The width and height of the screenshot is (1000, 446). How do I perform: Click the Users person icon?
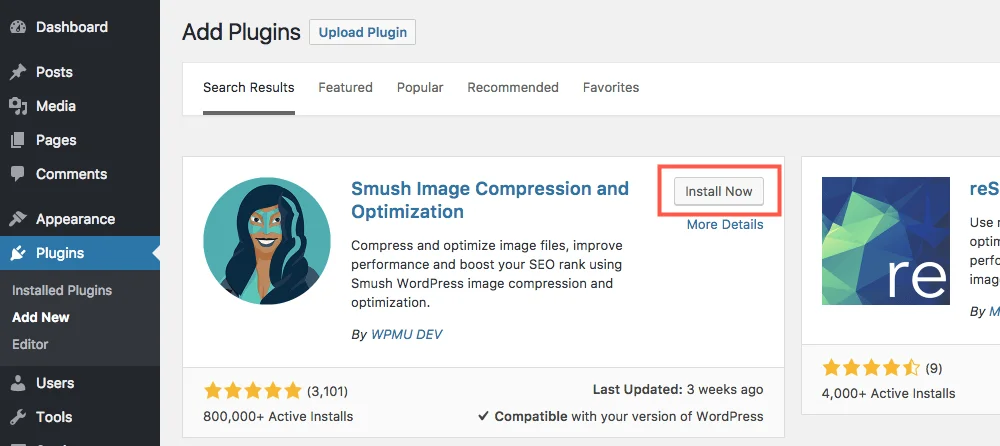[18, 383]
